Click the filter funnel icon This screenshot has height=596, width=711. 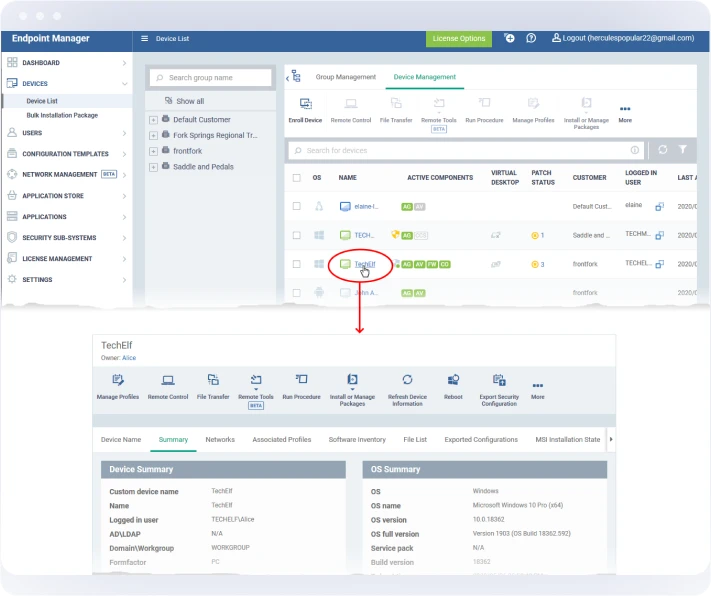683,150
